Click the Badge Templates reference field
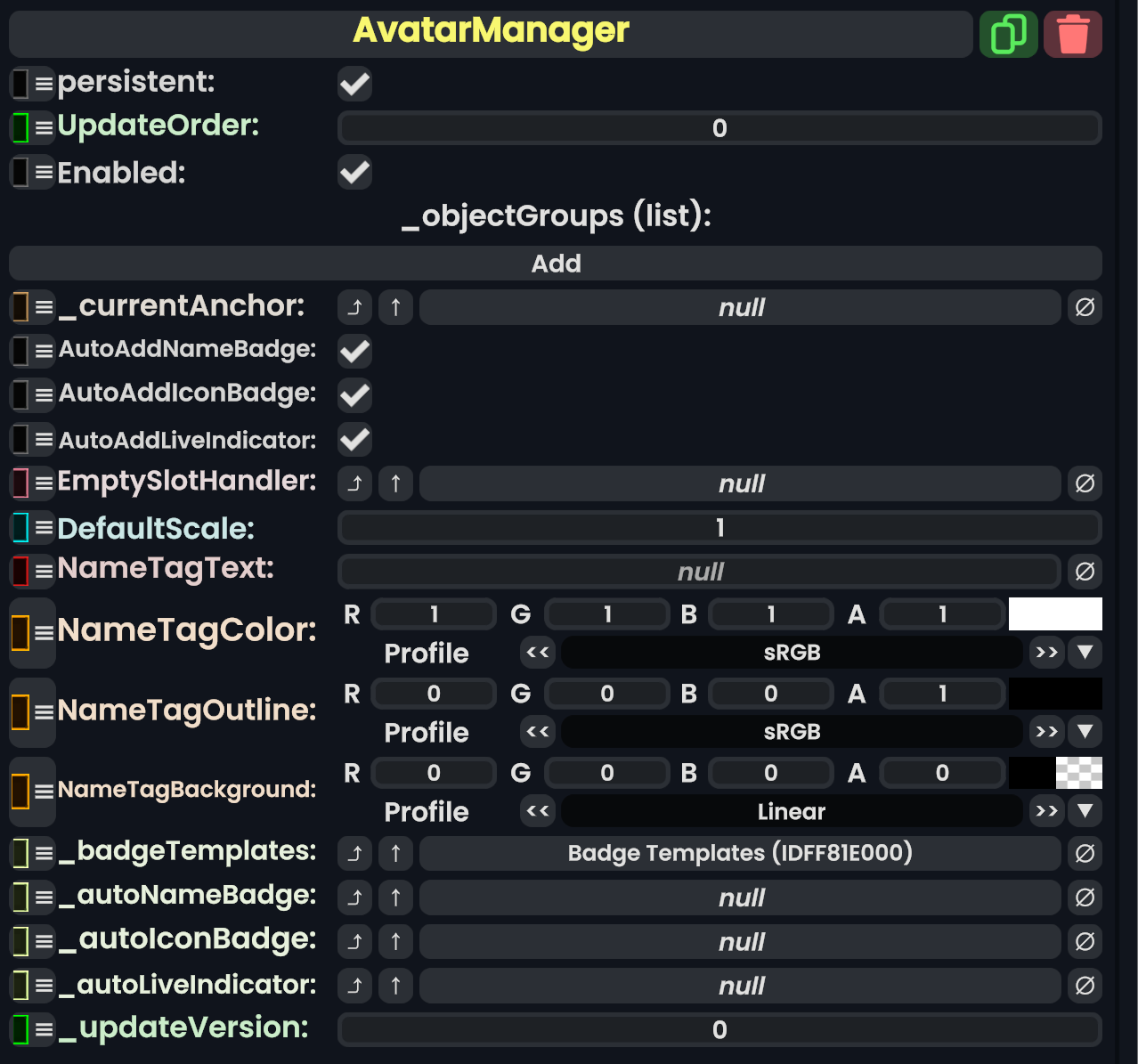Viewport: 1138px width, 1064px height. 740,854
